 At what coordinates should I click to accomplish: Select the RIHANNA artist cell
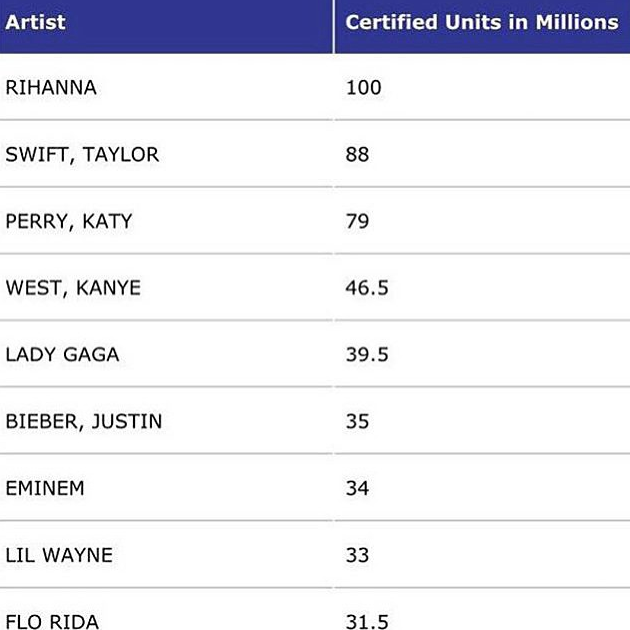click(51, 88)
